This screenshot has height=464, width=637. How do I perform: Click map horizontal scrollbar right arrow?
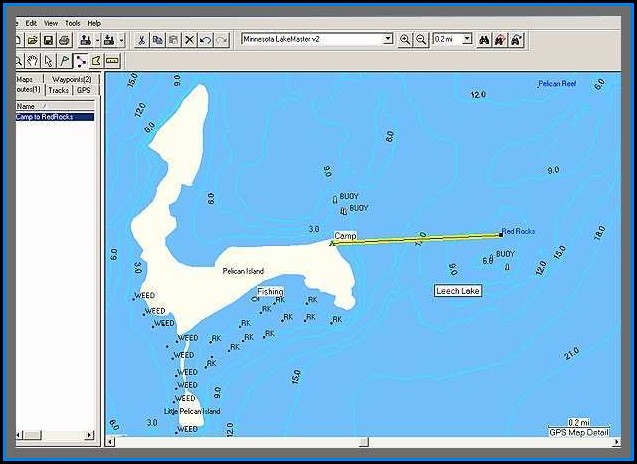point(617,442)
